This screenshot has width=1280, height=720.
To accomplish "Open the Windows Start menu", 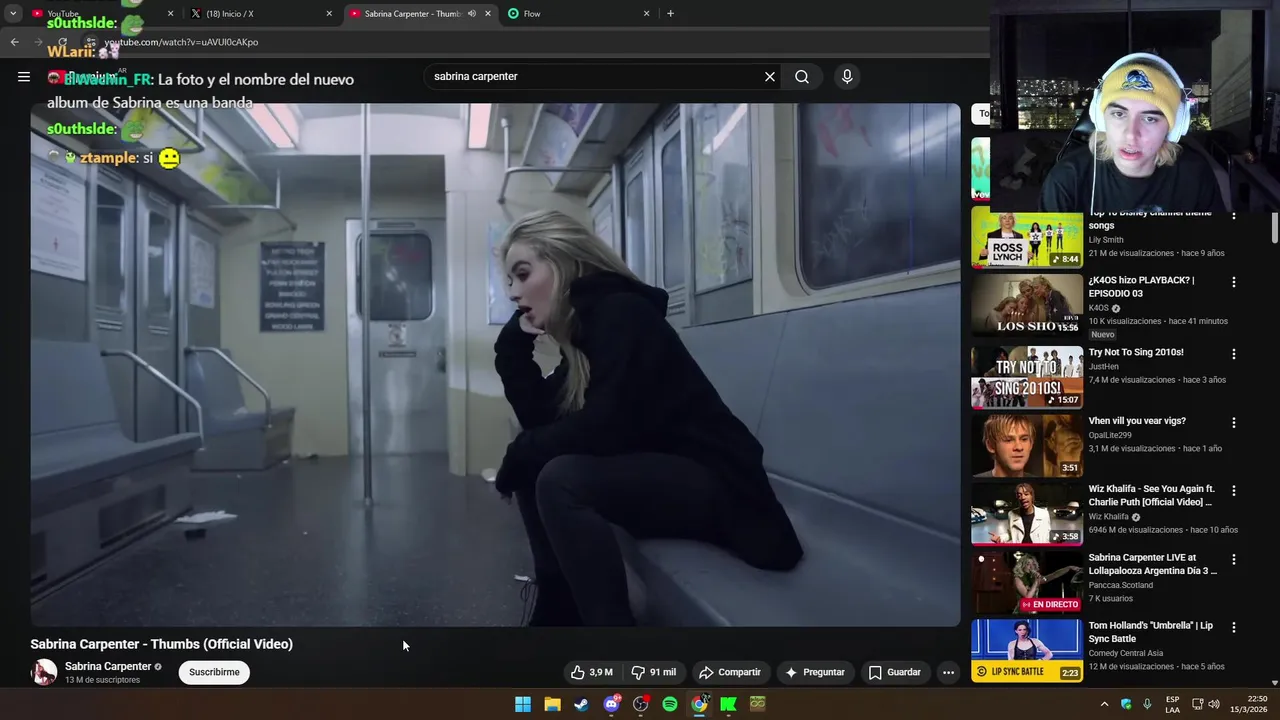I will click(x=523, y=704).
